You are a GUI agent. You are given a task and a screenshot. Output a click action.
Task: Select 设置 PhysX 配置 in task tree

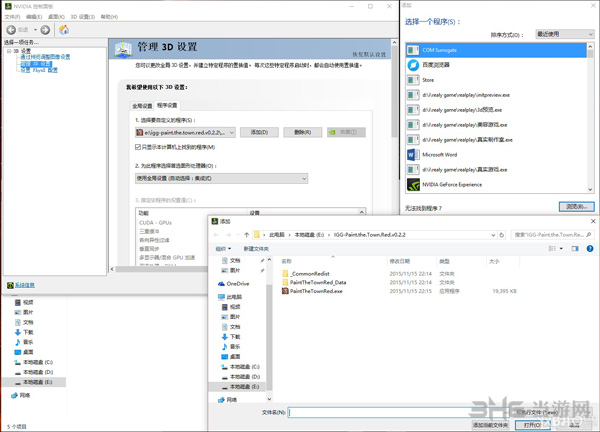(x=39, y=70)
